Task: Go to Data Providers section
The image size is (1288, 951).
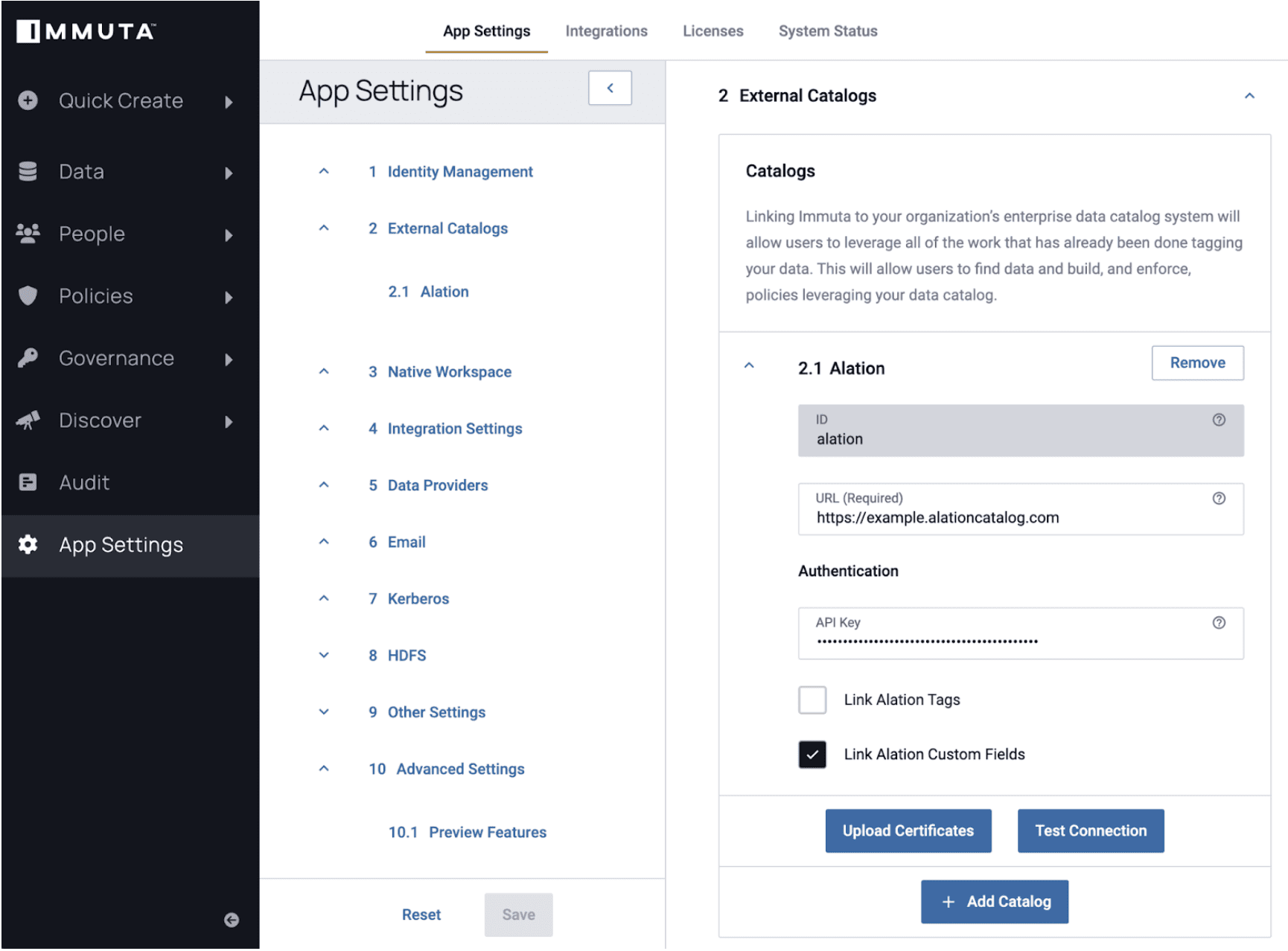Action: click(428, 485)
